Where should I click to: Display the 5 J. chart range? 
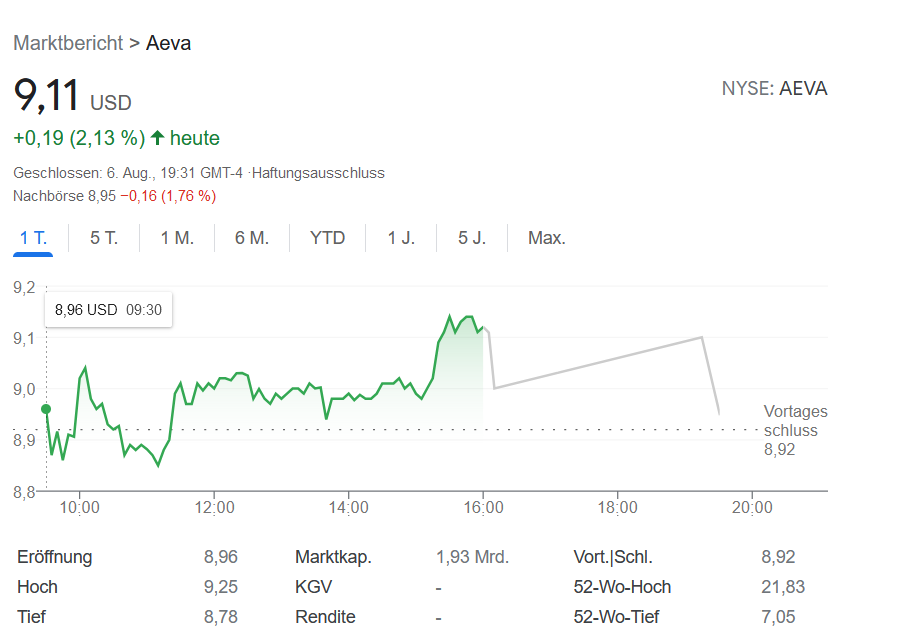click(472, 238)
